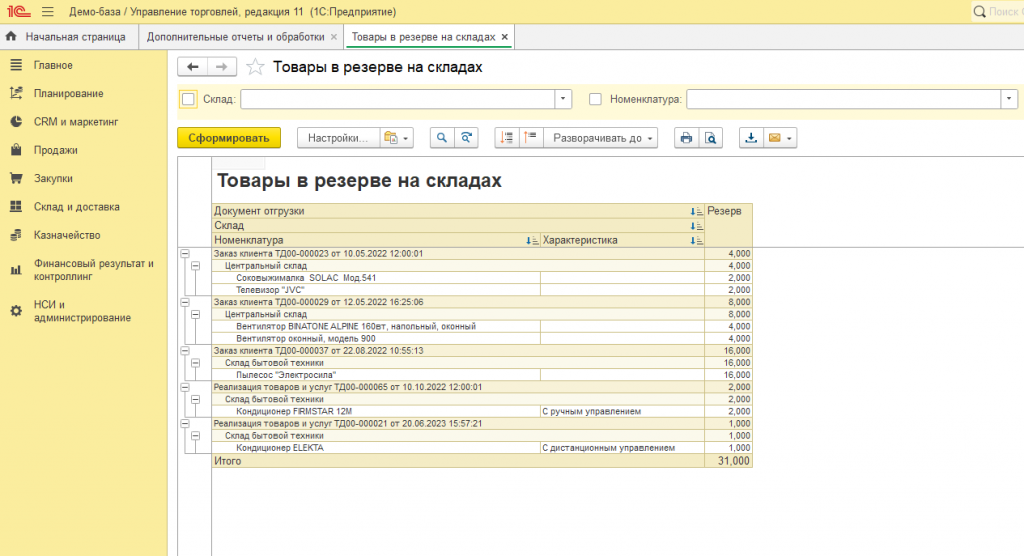This screenshot has width=1024, height=556.
Task: Send report by email envelope icon
Action: point(775,138)
